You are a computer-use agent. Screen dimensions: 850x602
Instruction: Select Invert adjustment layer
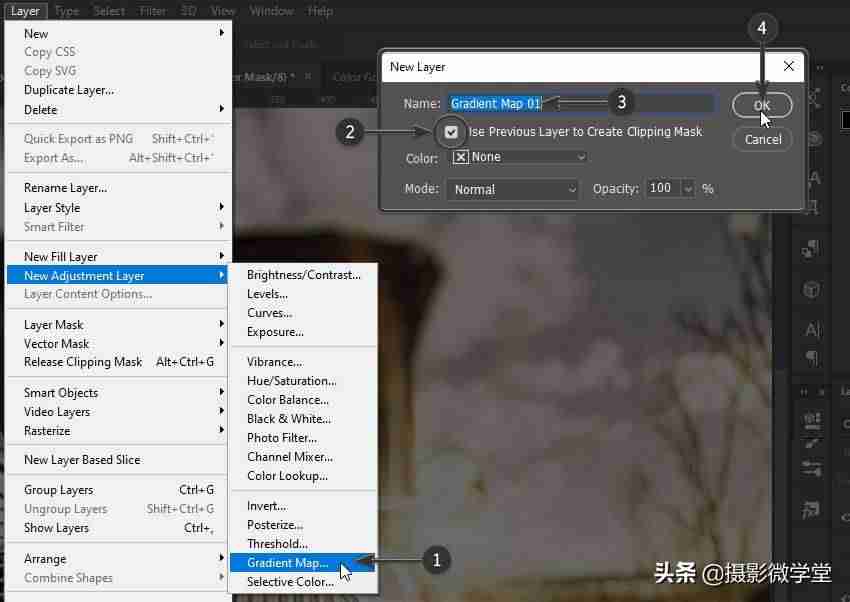click(x=302, y=506)
